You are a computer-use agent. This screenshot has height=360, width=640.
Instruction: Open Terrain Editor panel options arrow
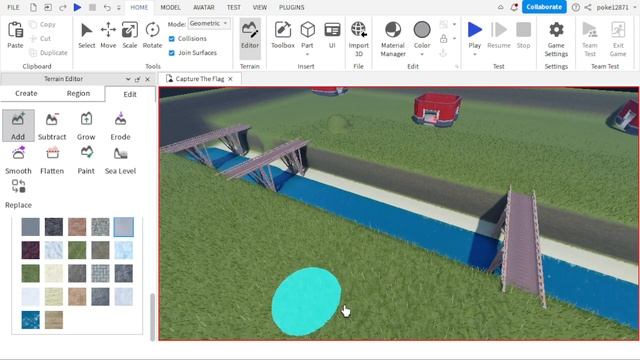coord(128,79)
